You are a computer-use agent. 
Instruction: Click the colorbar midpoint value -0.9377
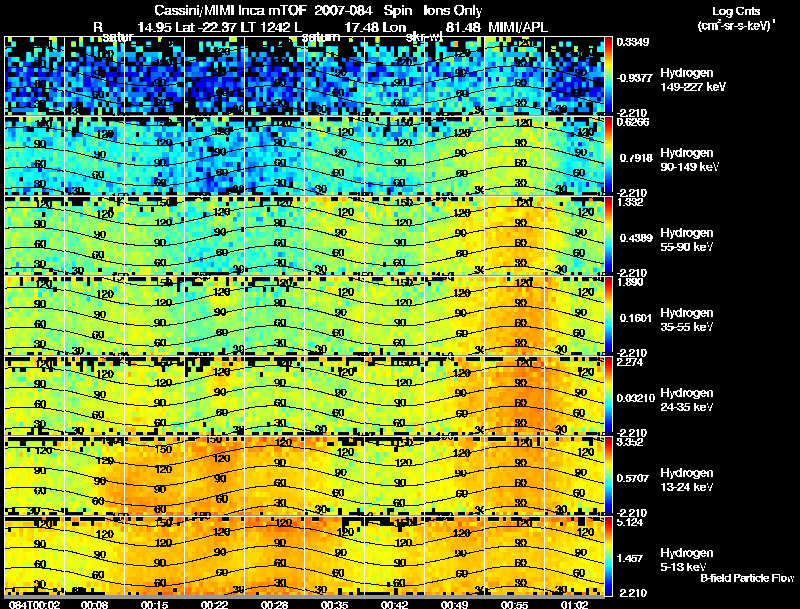pyautogui.click(x=634, y=78)
